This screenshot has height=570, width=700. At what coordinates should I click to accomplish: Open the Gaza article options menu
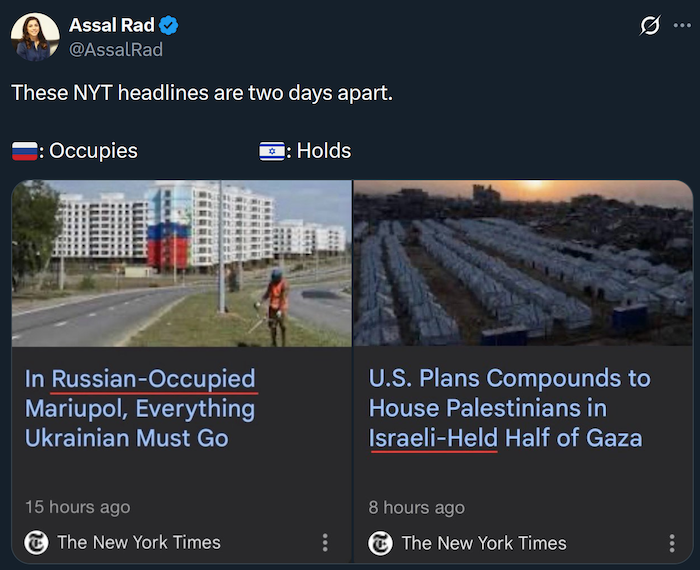672,543
